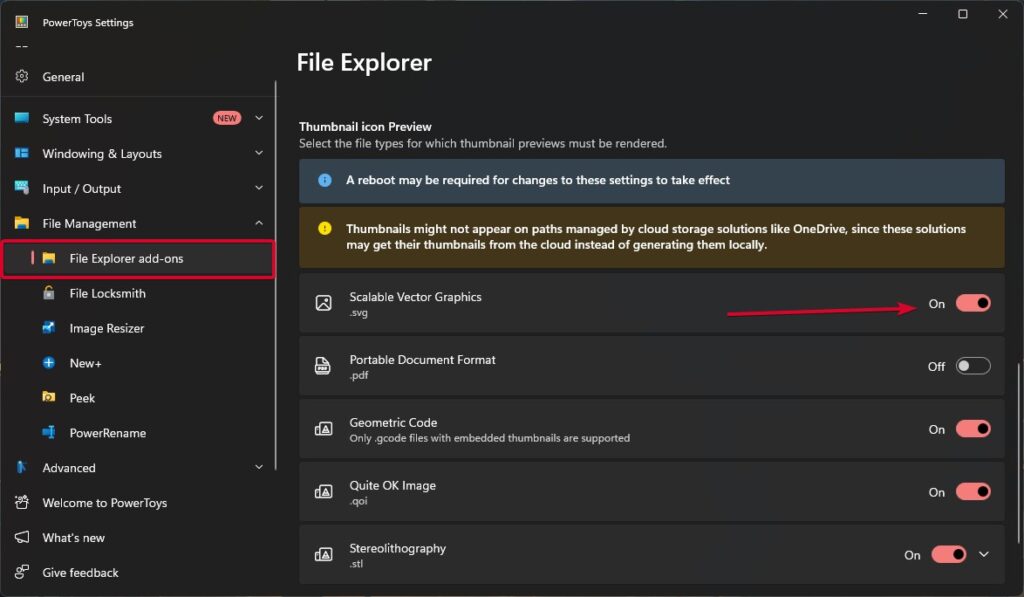Click the yellow warning icon in OneDrive notice
Viewport: 1024px width, 597px height.
click(x=325, y=229)
